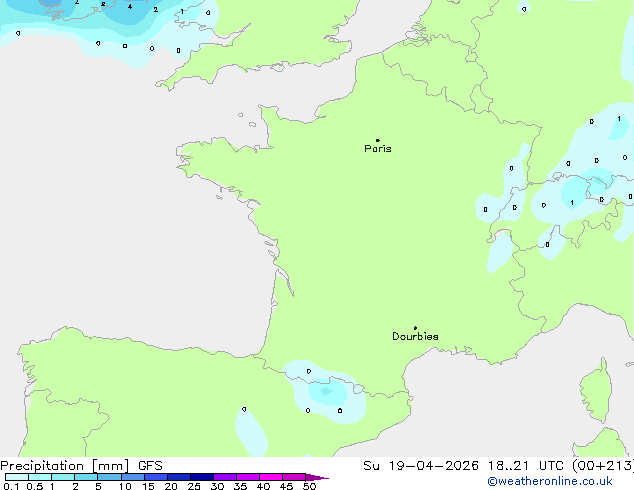The width and height of the screenshot is (634, 490).
Task: Click the Paris city label
Action: click(x=378, y=149)
